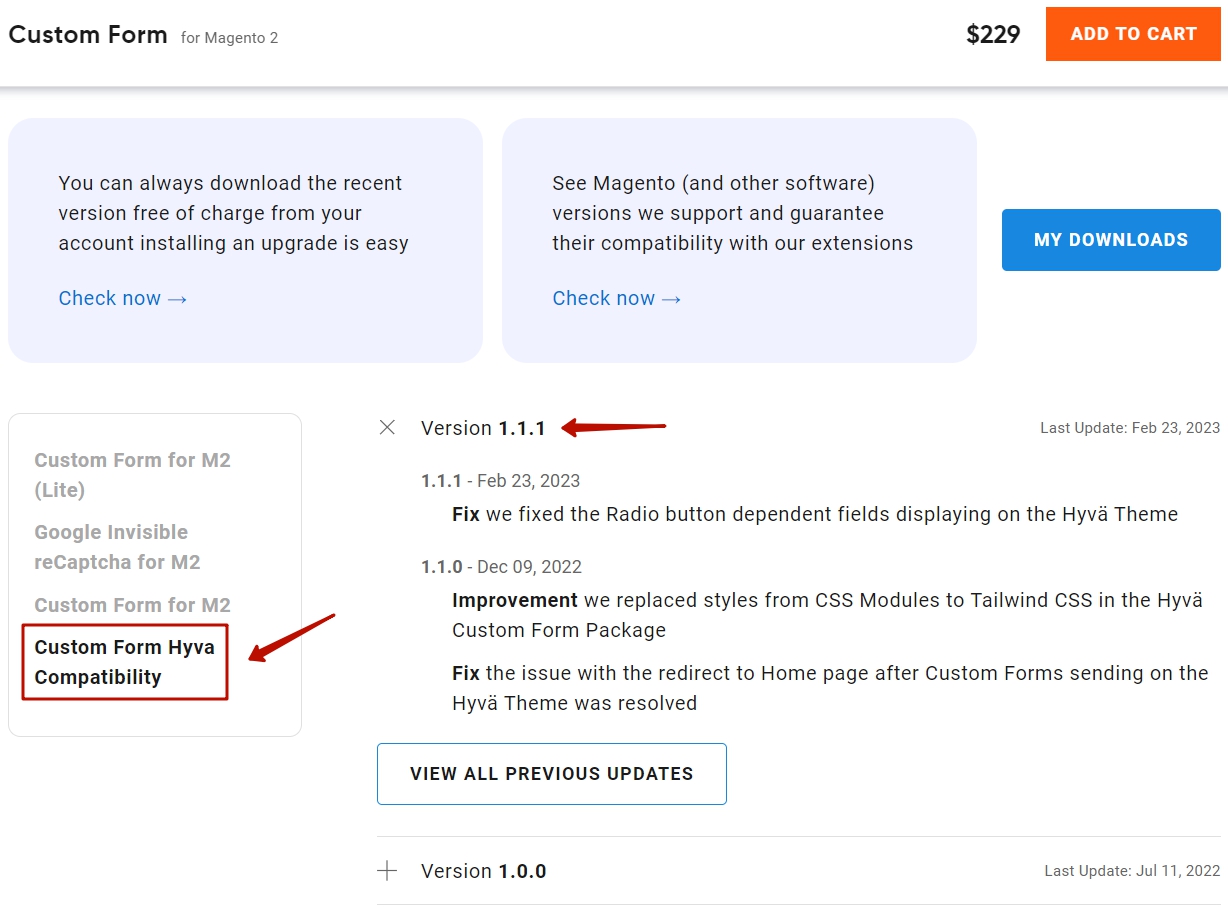Screen dimensions: 1228x908
Task: Follow Check now link for recent version download
Action: 123,298
